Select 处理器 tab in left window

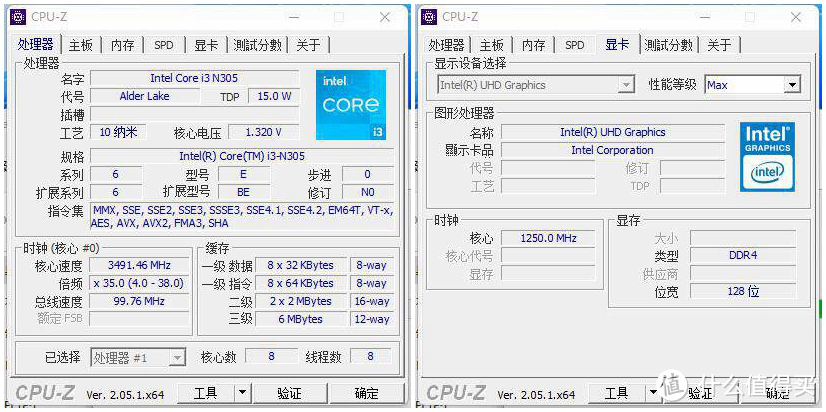coord(36,44)
